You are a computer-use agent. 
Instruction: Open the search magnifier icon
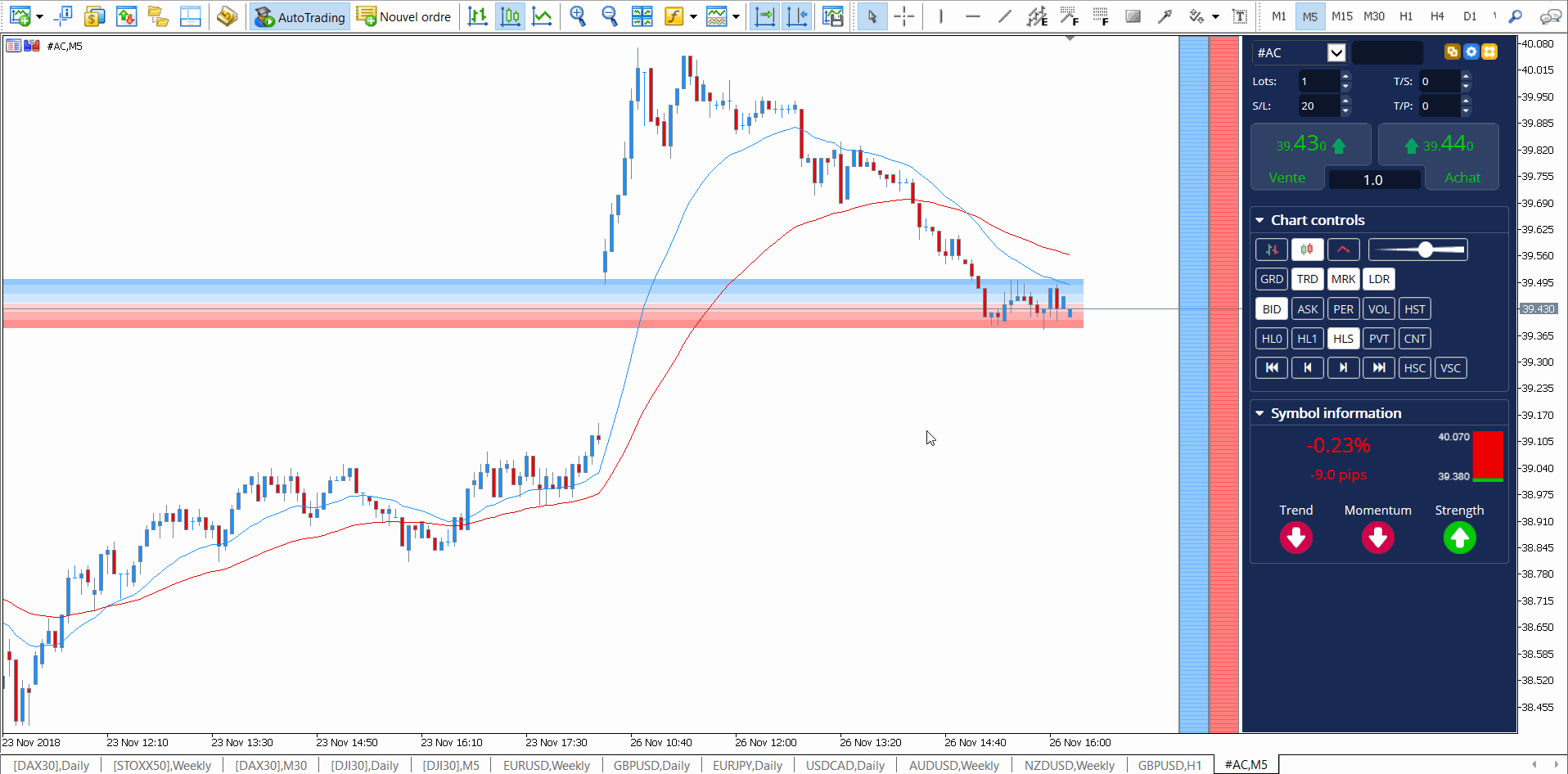click(x=1516, y=16)
